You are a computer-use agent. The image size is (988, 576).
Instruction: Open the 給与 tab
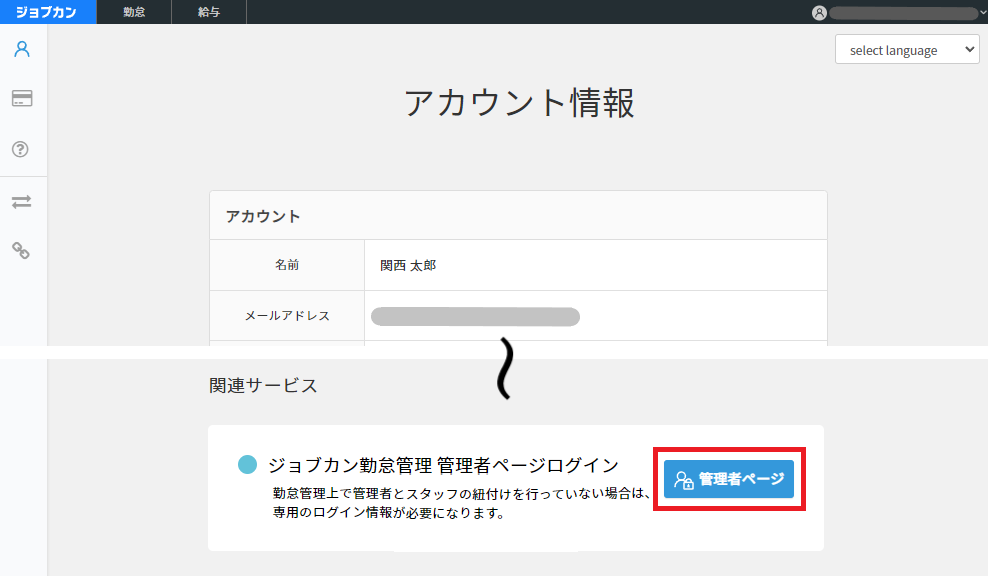209,12
